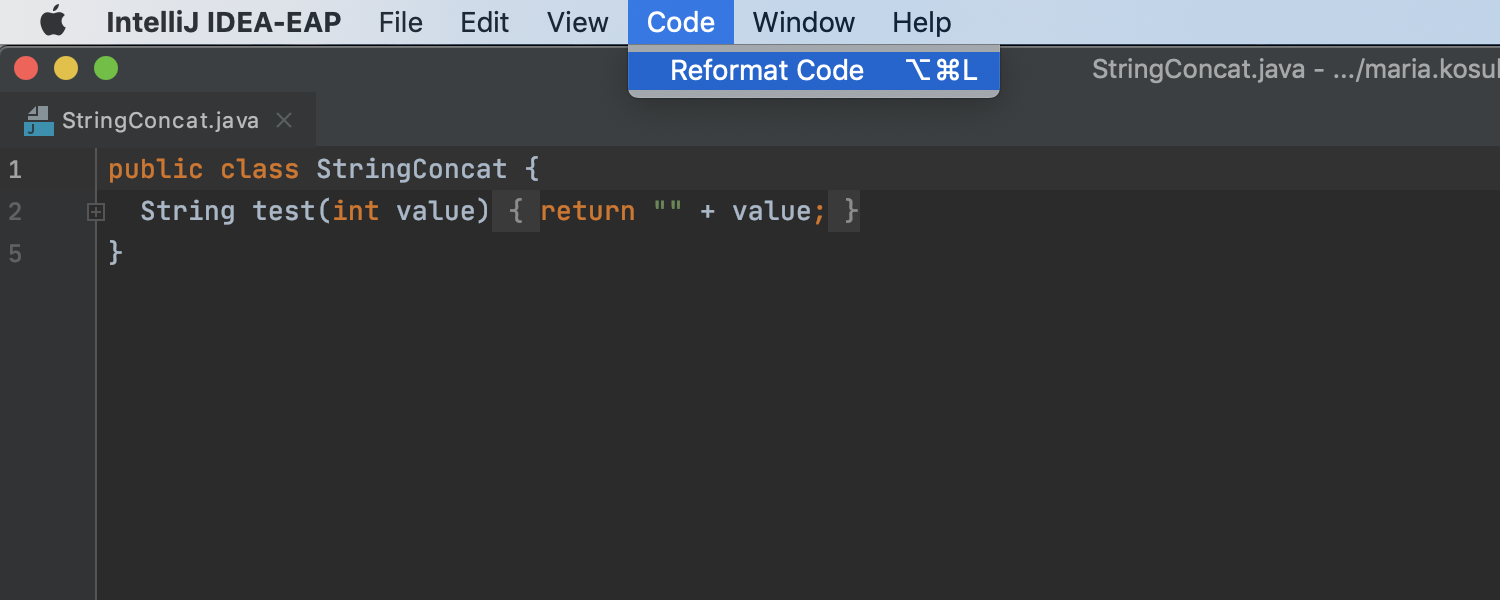Open the Edit menu

point(484,22)
